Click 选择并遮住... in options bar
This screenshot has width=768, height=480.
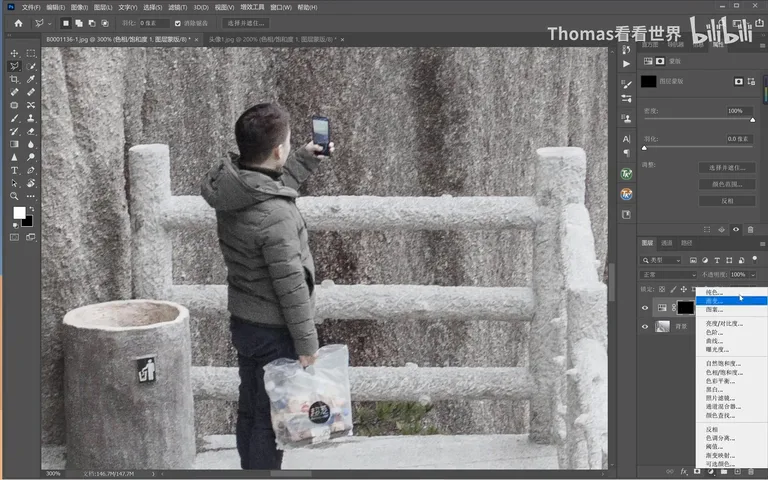[245, 23]
